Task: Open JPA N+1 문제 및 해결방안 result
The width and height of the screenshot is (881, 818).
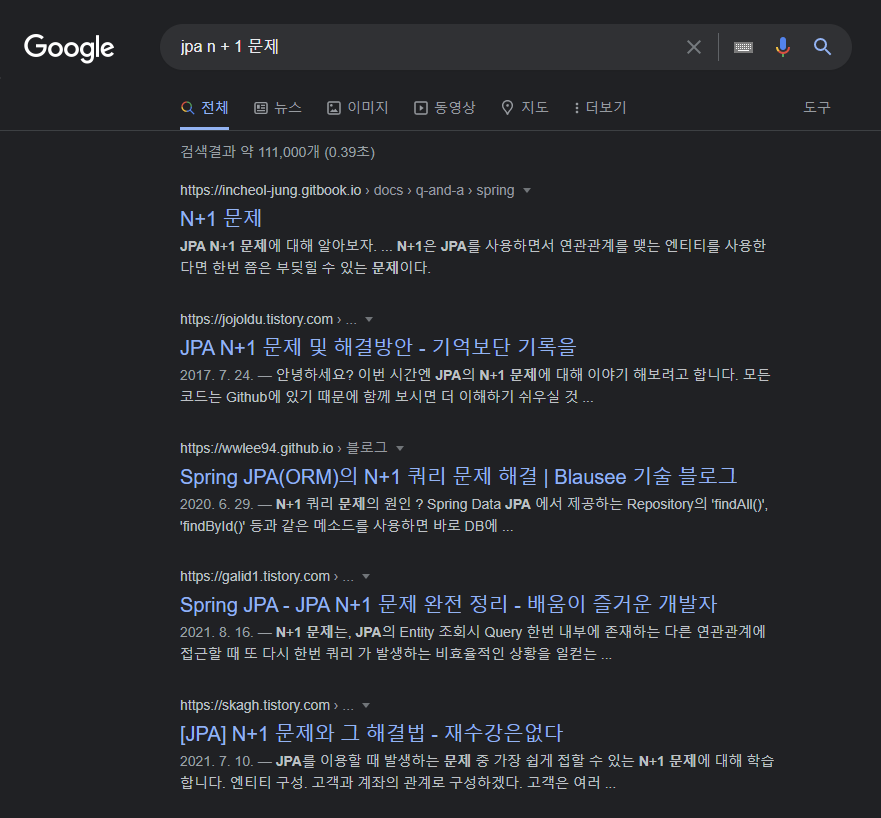Action: [x=378, y=347]
